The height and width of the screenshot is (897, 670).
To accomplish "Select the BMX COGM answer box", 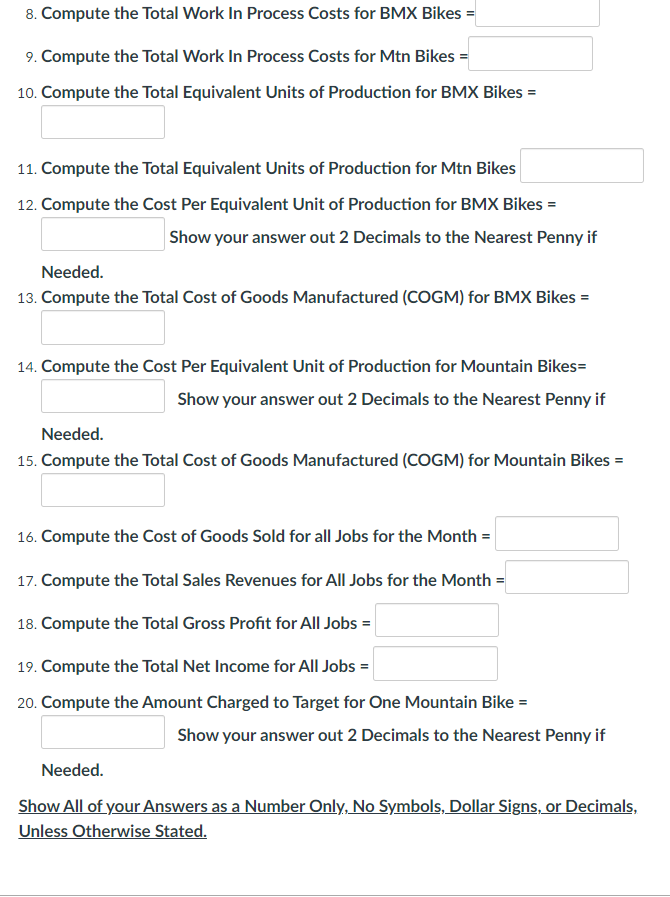I will coord(102,327).
